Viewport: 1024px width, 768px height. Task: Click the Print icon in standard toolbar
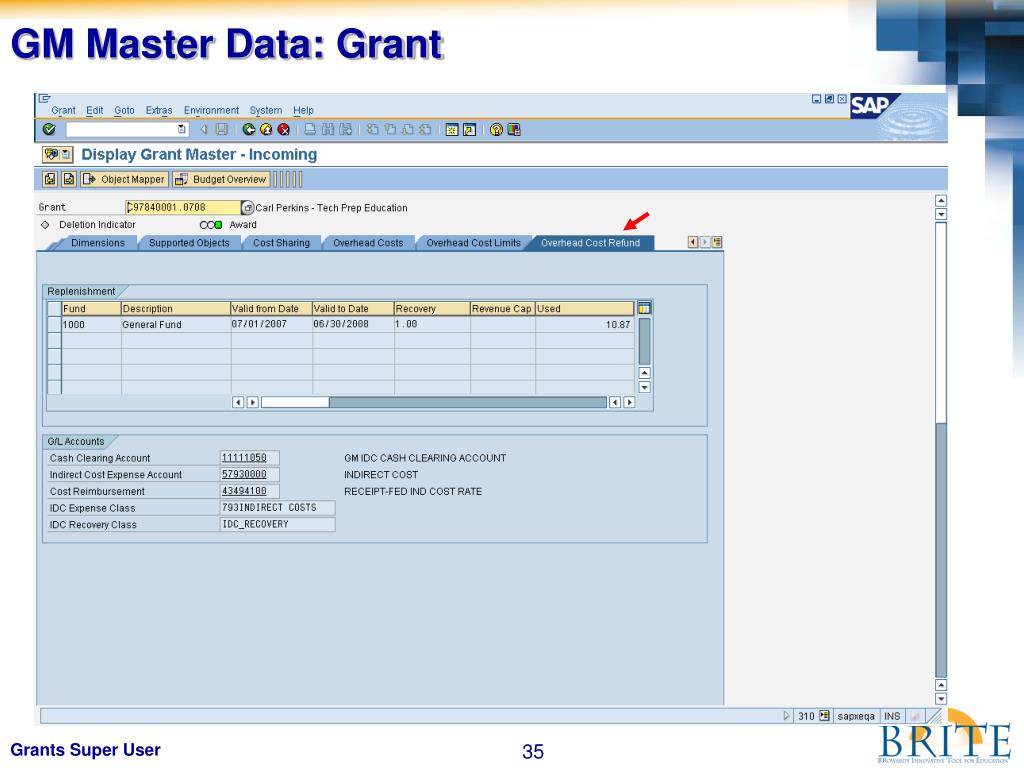pyautogui.click(x=311, y=129)
